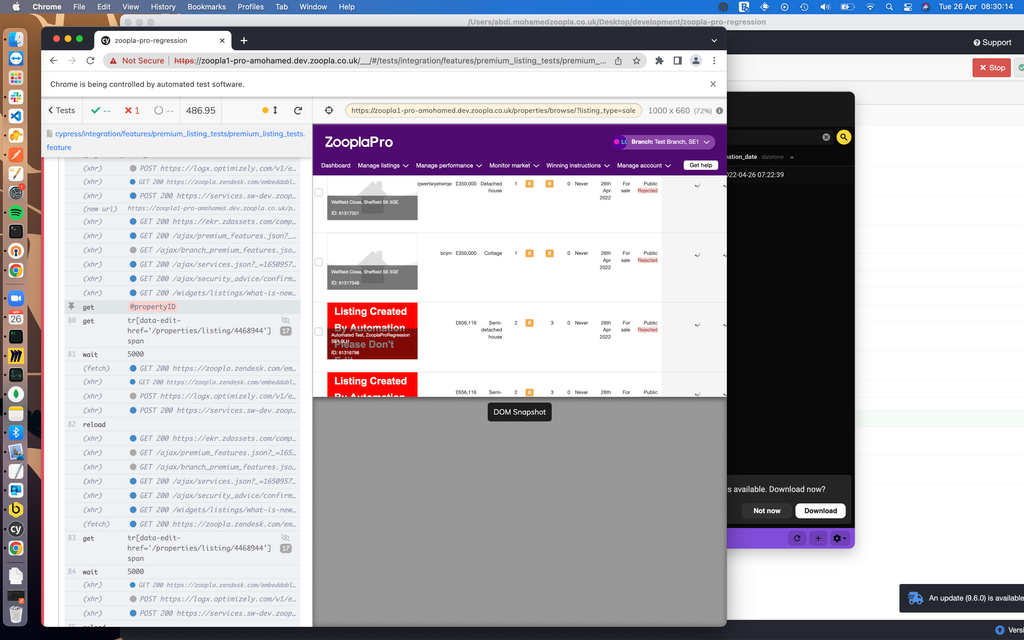
Task: Select the wait 5000 command at step 84
Action: click(x=182, y=571)
